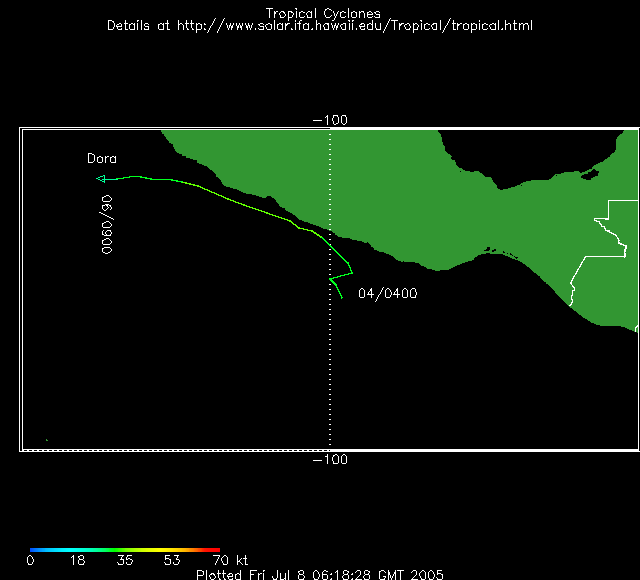Screen dimensions: 640x580
Task: Click the bottom "-100" longitude label
Action: coord(330,460)
